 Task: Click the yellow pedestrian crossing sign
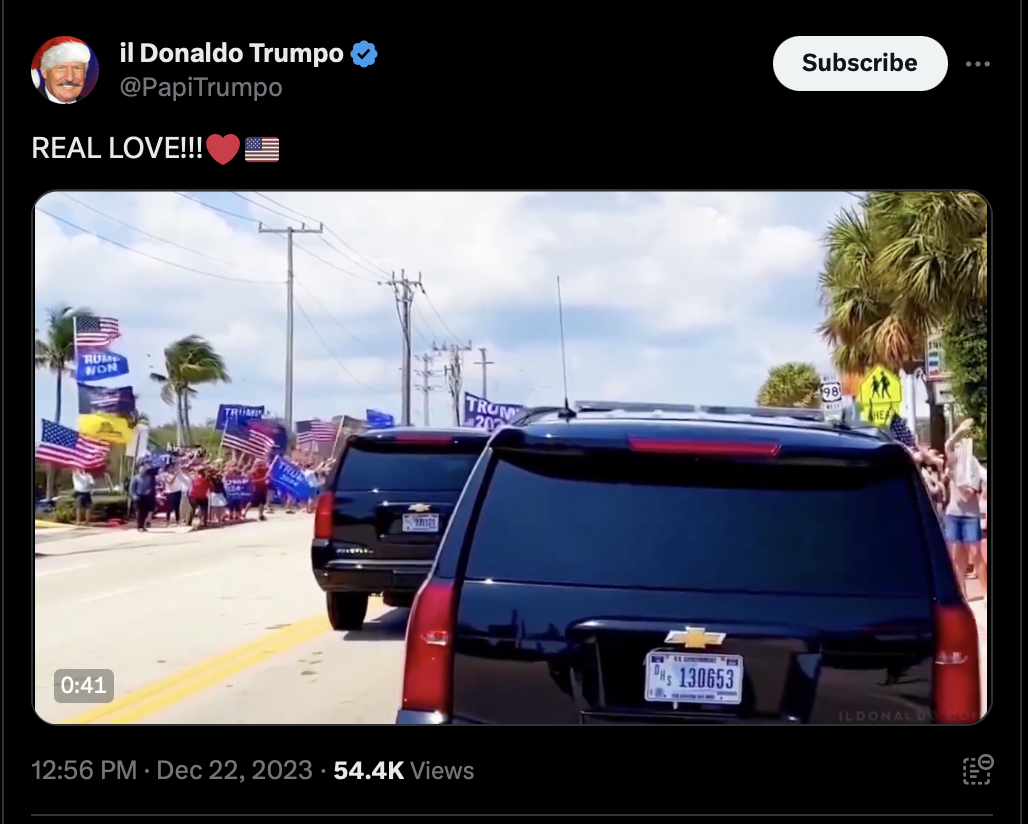[x=880, y=393]
